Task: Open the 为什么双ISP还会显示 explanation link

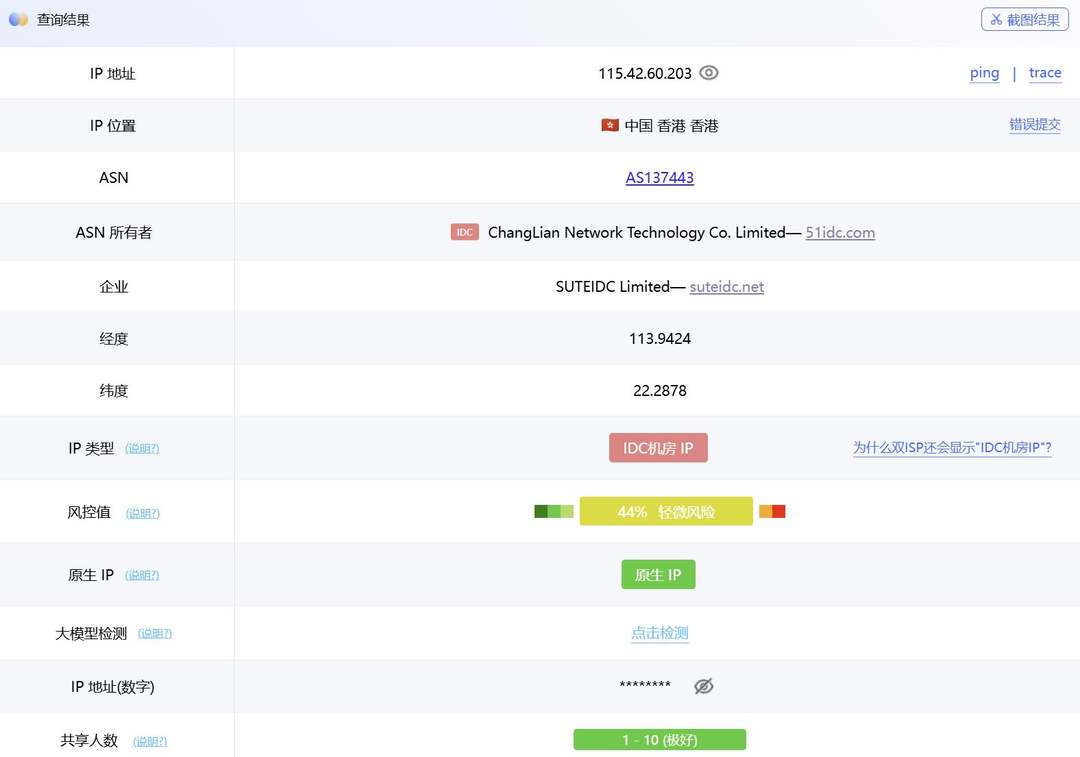Action: [x=952, y=448]
